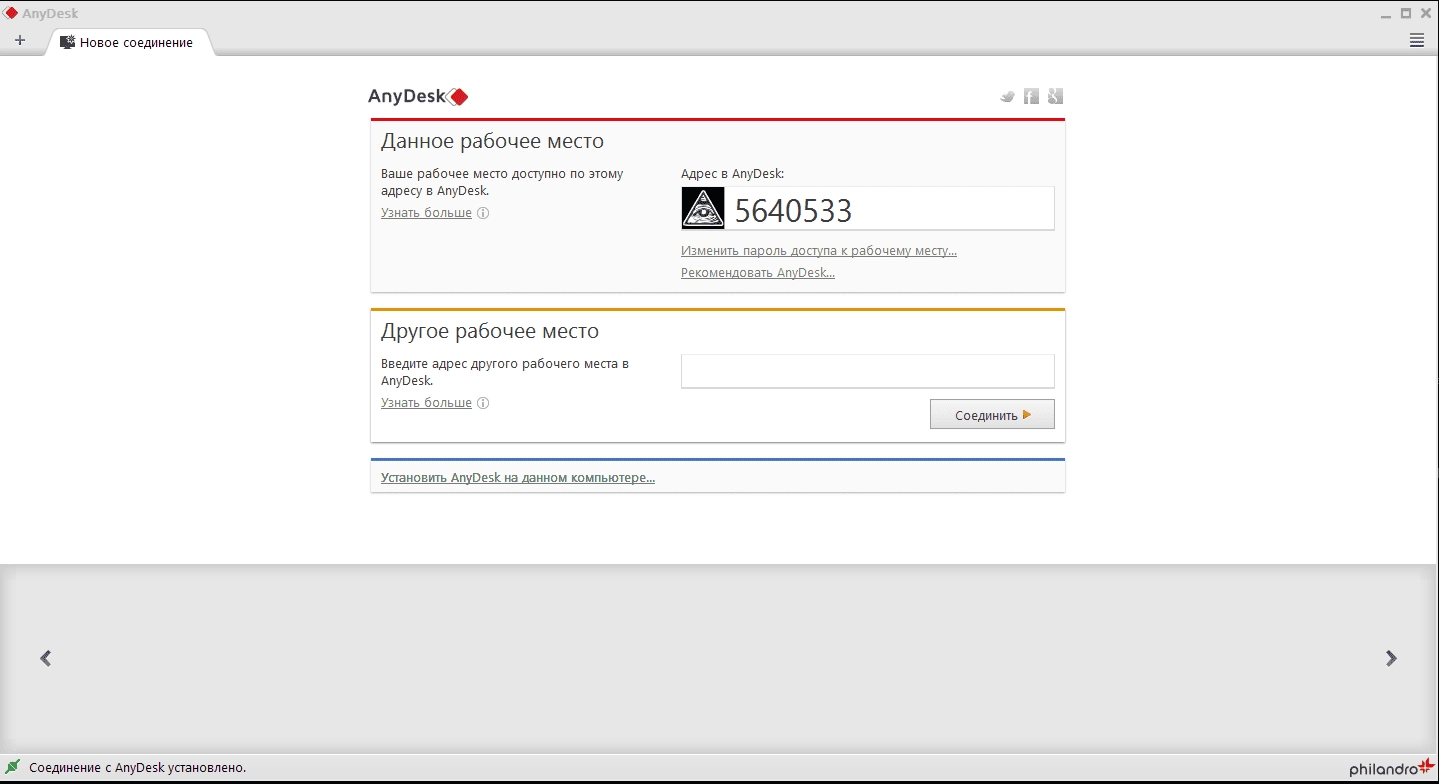Close the AnyDesk window
The width and height of the screenshot is (1439, 784).
(1426, 13)
